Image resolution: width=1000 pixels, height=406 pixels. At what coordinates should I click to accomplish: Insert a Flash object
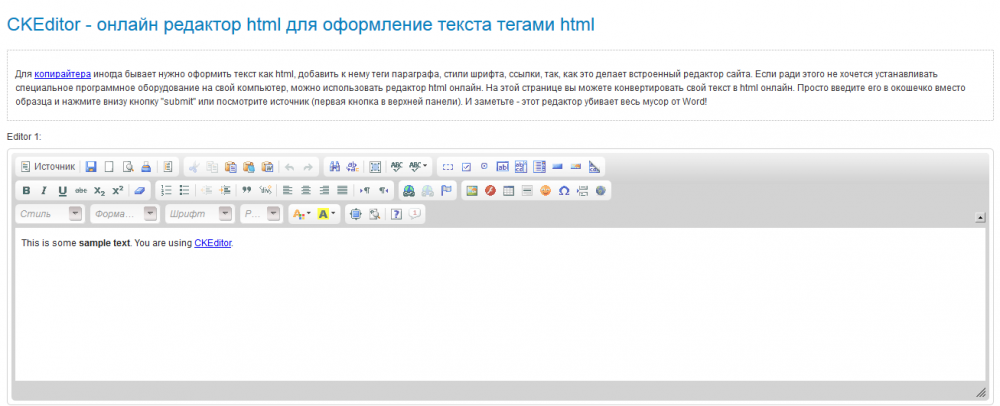(x=490, y=190)
